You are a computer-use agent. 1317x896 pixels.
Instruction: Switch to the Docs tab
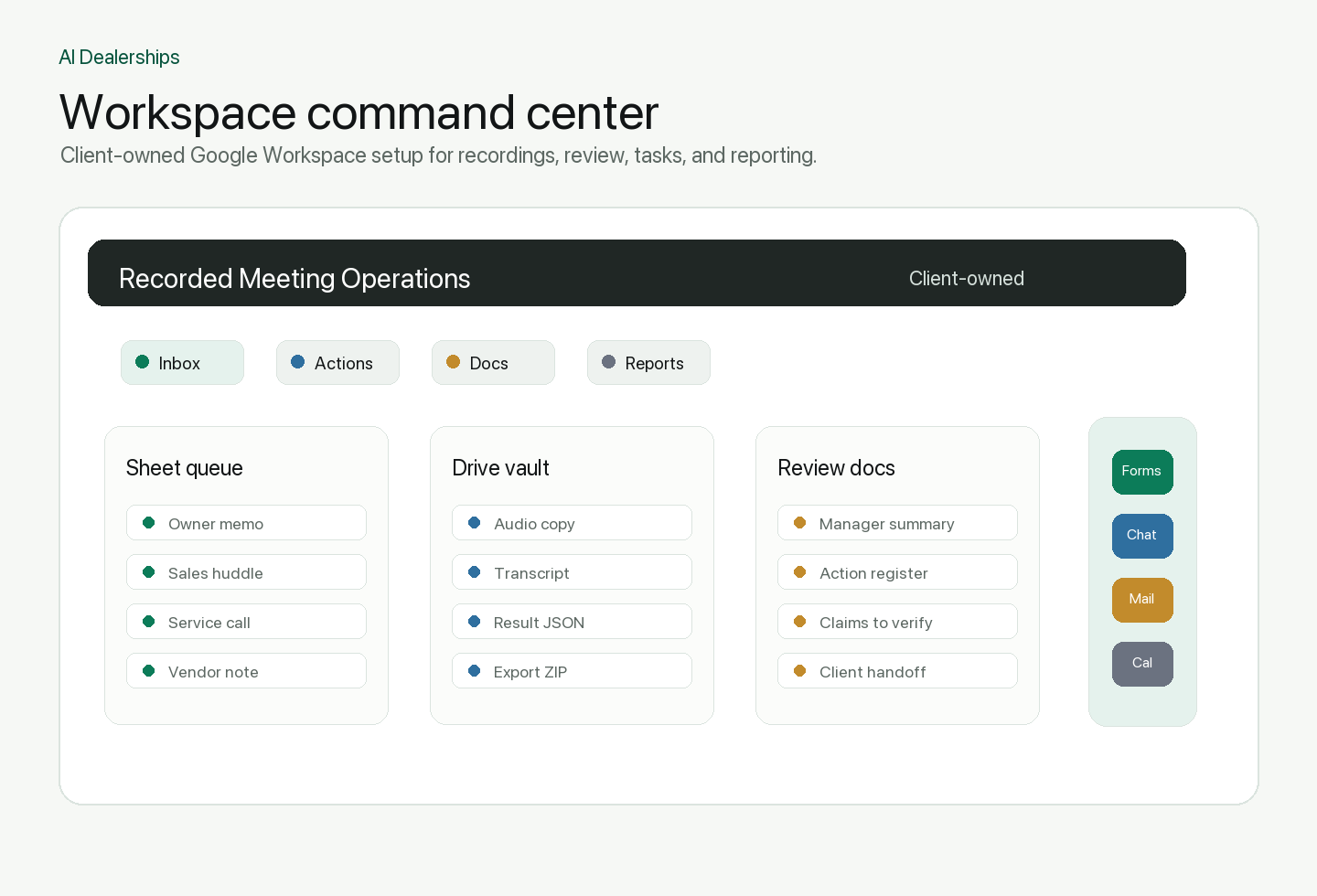tap(493, 363)
